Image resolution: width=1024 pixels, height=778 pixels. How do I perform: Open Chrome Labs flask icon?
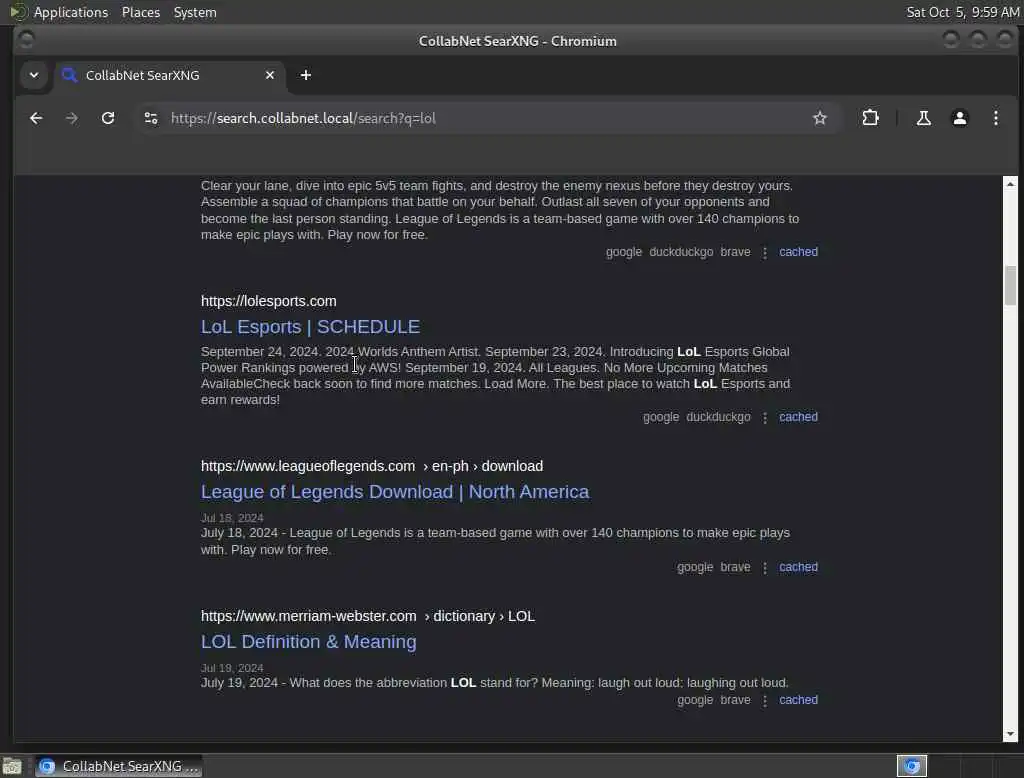pyautogui.click(x=923, y=118)
